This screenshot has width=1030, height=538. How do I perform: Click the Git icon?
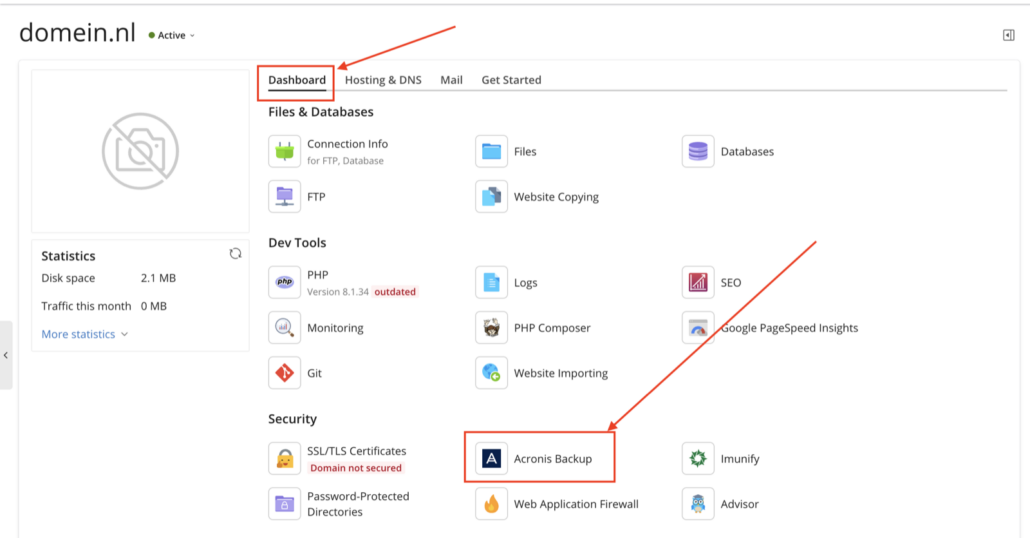(x=284, y=372)
